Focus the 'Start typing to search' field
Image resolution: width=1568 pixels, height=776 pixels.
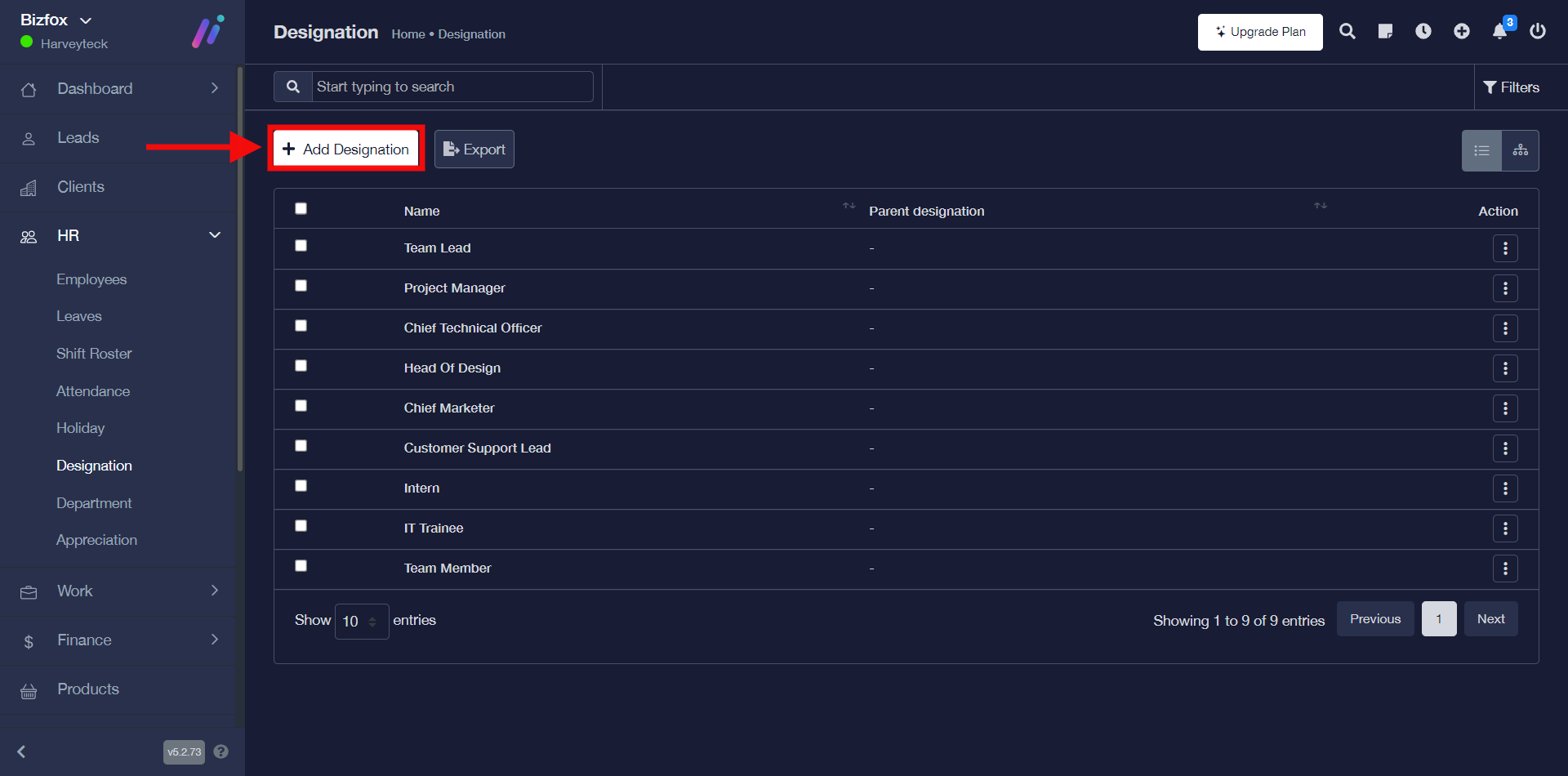pyautogui.click(x=452, y=87)
